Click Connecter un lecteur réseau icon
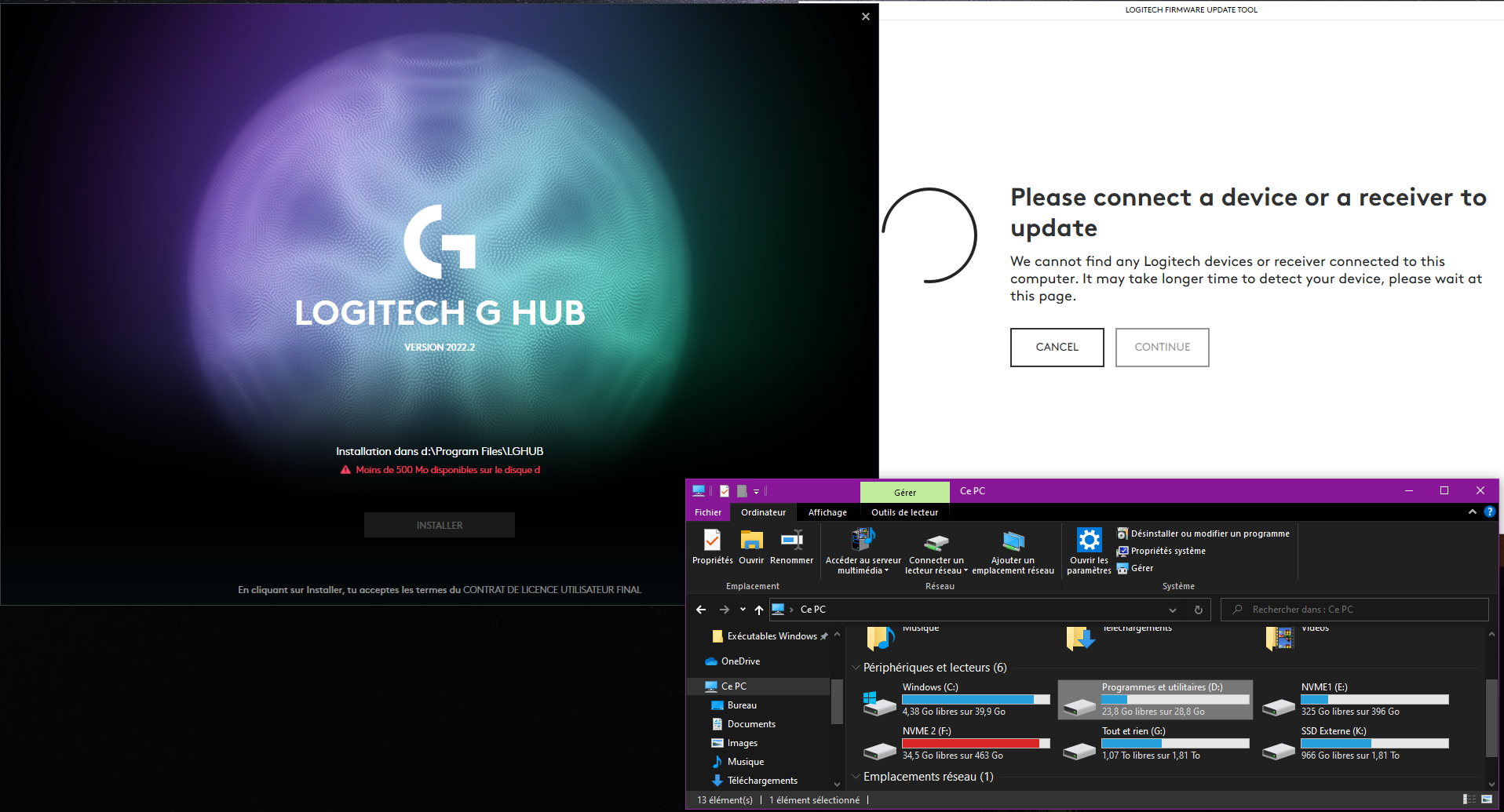 936,543
